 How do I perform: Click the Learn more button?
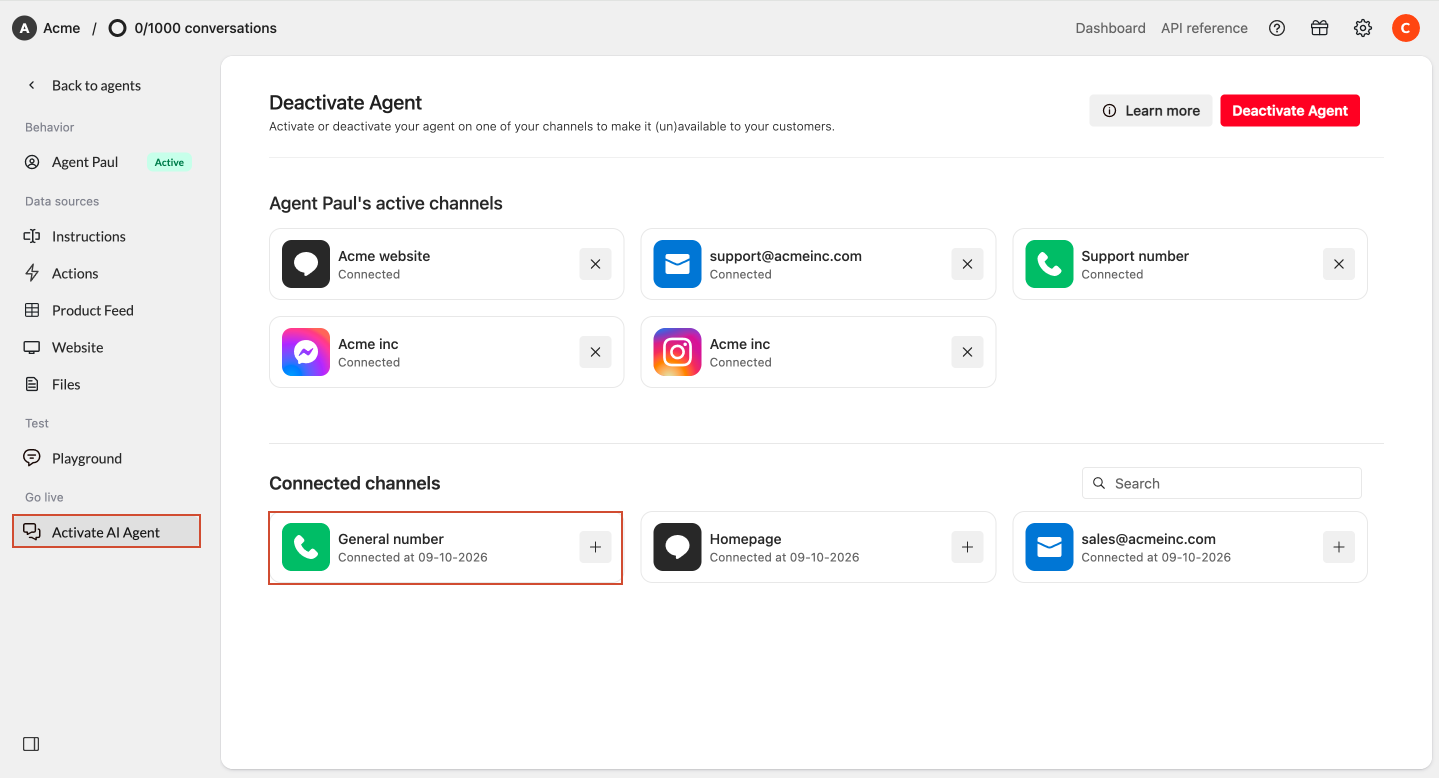coord(1151,111)
